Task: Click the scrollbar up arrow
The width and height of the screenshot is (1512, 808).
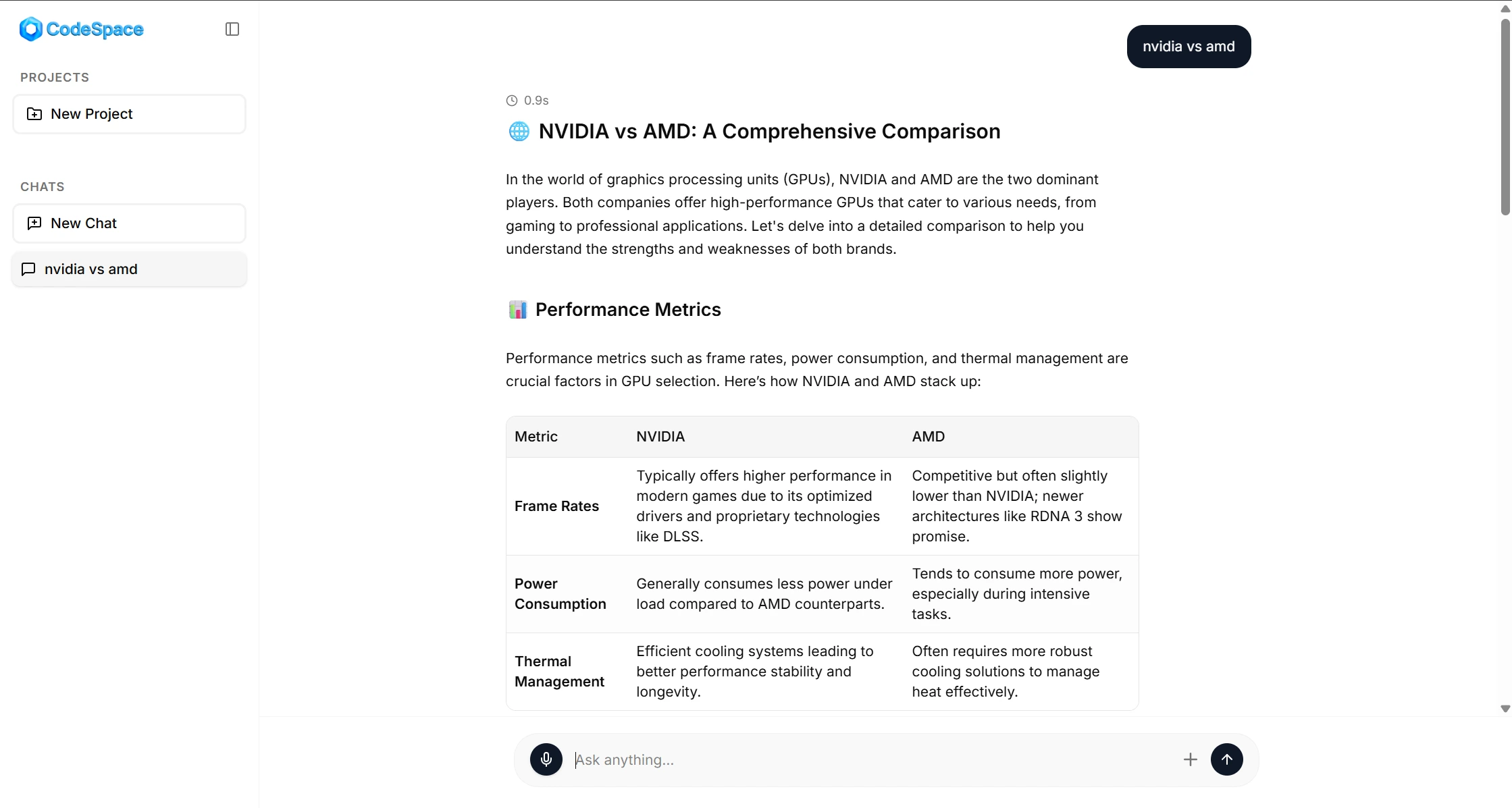Action: (1505, 9)
